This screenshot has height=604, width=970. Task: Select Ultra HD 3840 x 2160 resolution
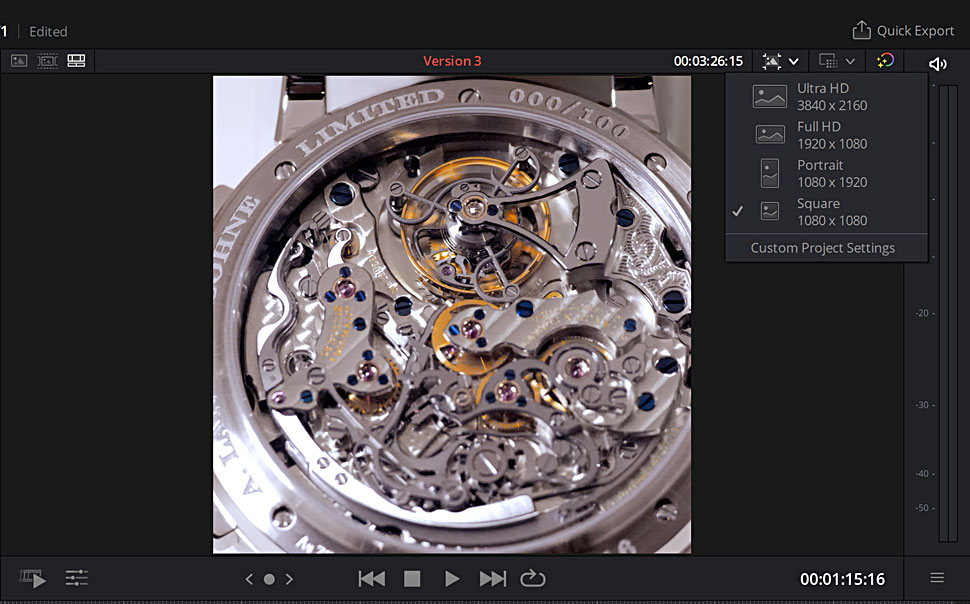tap(826, 97)
